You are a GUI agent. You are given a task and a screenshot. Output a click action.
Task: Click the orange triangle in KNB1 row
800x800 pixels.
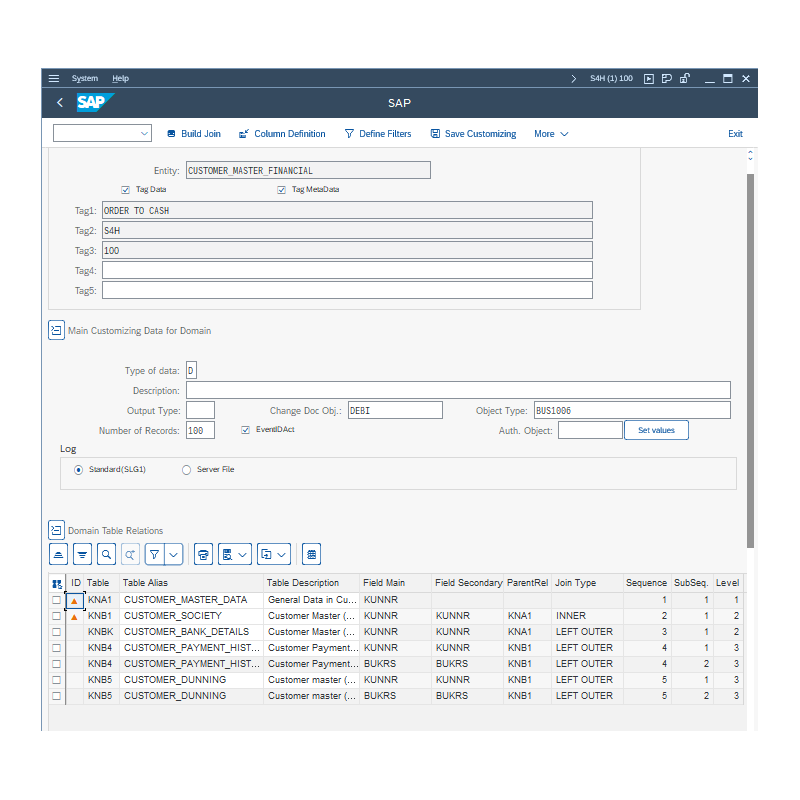click(x=74, y=616)
